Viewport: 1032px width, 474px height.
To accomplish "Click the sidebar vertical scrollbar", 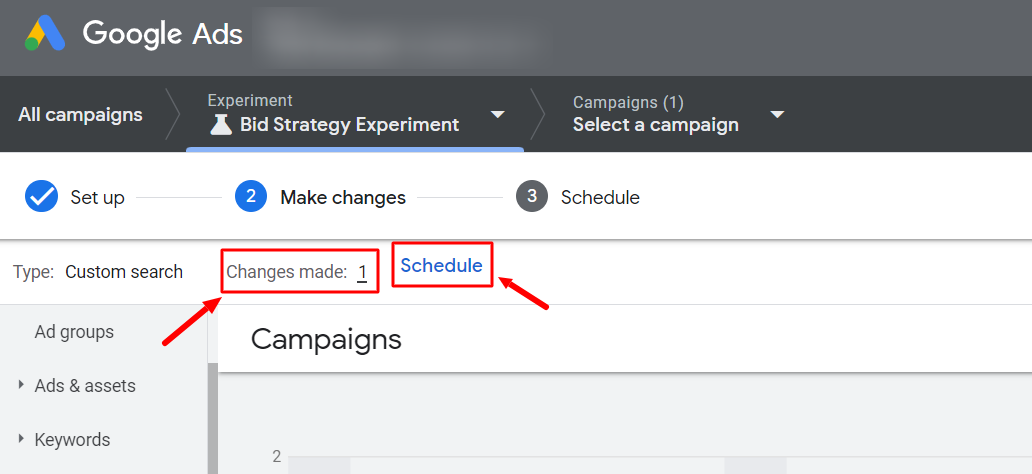I will click(x=213, y=418).
